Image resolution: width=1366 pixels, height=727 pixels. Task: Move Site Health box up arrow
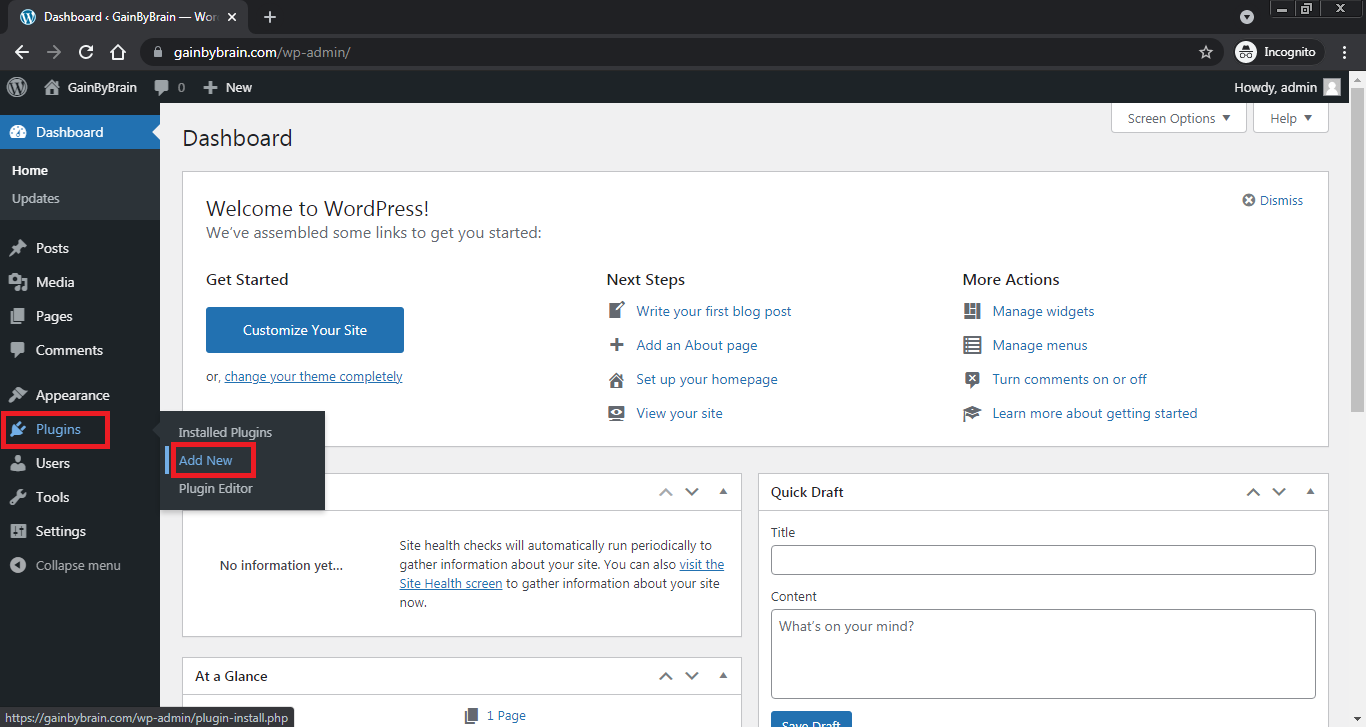(x=665, y=492)
